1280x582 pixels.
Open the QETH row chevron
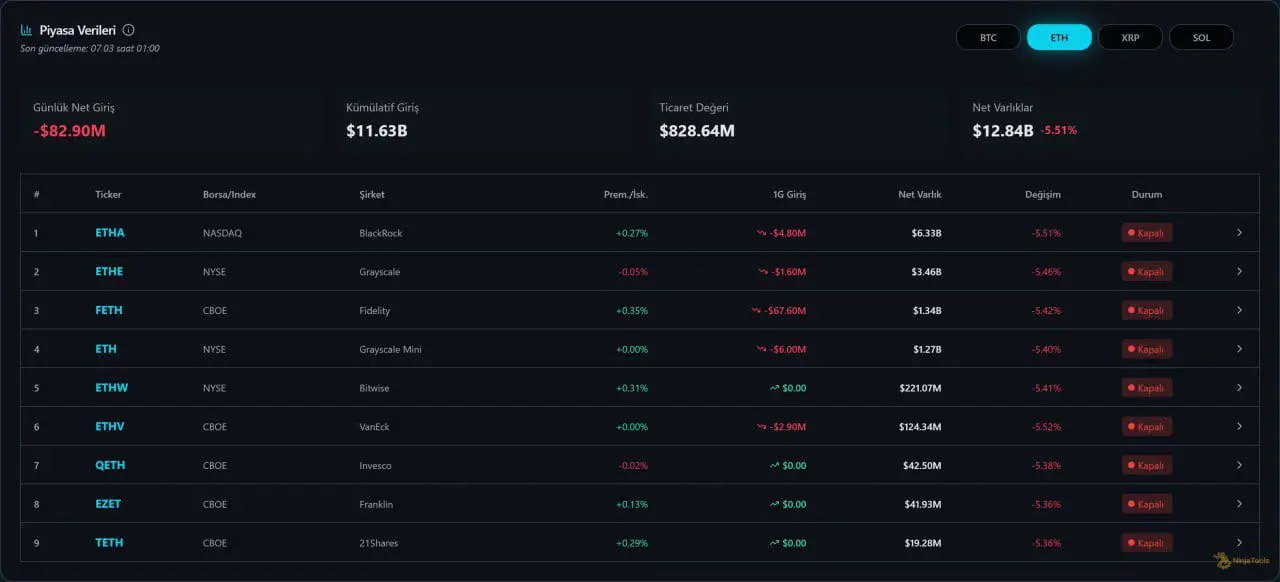click(1239, 466)
